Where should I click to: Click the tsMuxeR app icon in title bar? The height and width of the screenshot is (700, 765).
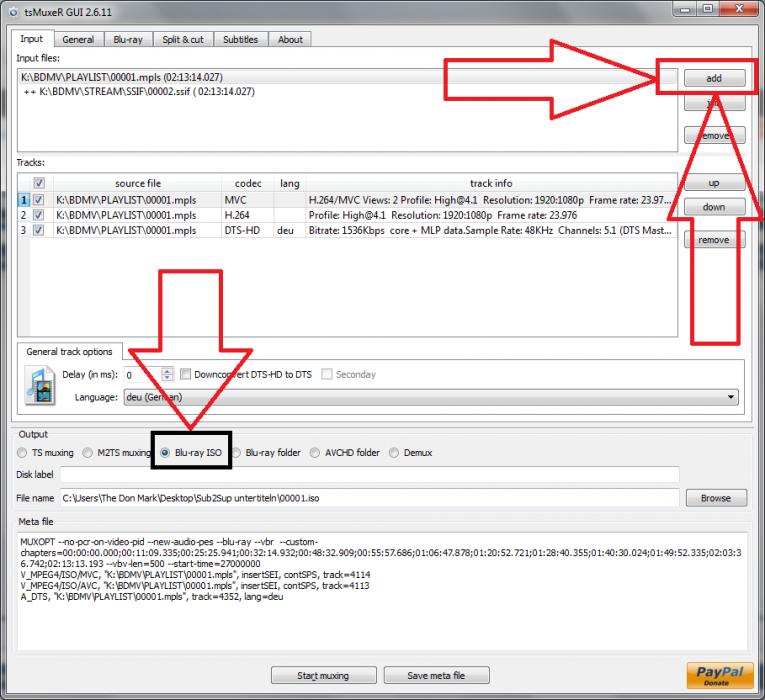click(13, 12)
